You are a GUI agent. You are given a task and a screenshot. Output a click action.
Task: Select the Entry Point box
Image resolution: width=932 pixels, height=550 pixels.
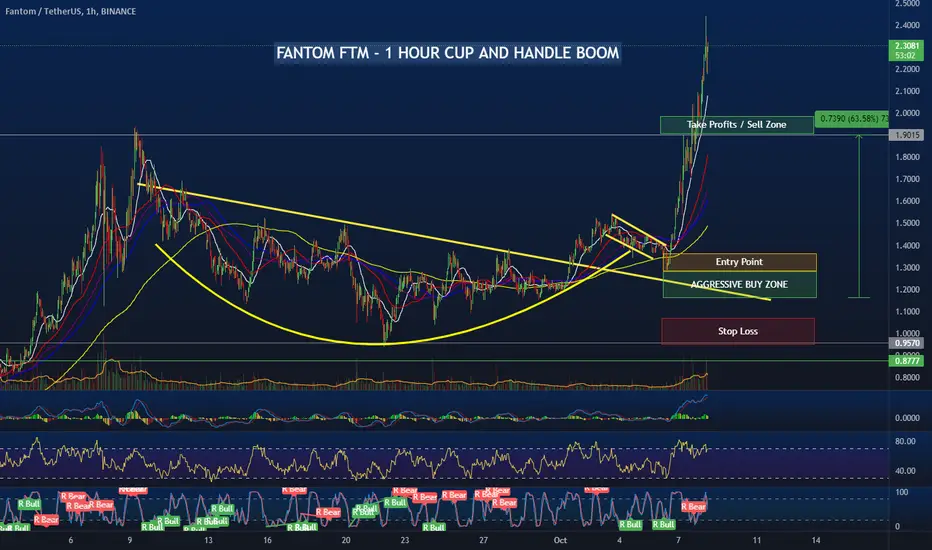pos(739,262)
